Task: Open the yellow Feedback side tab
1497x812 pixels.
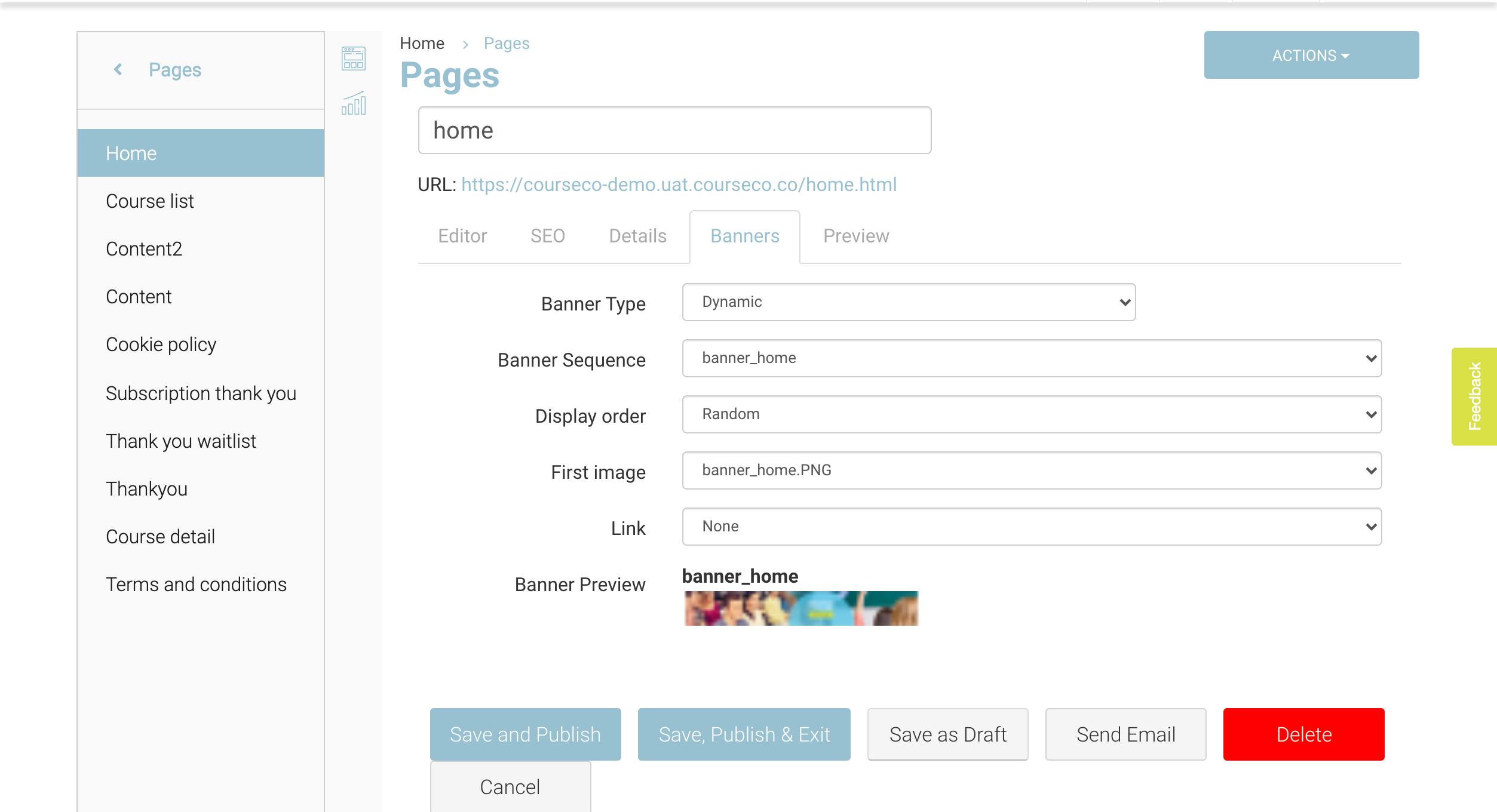Action: [1474, 396]
